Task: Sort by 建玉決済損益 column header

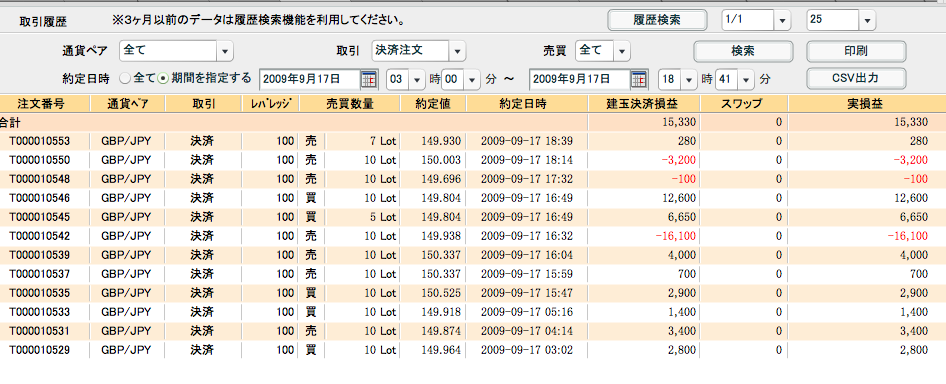Action: point(644,103)
